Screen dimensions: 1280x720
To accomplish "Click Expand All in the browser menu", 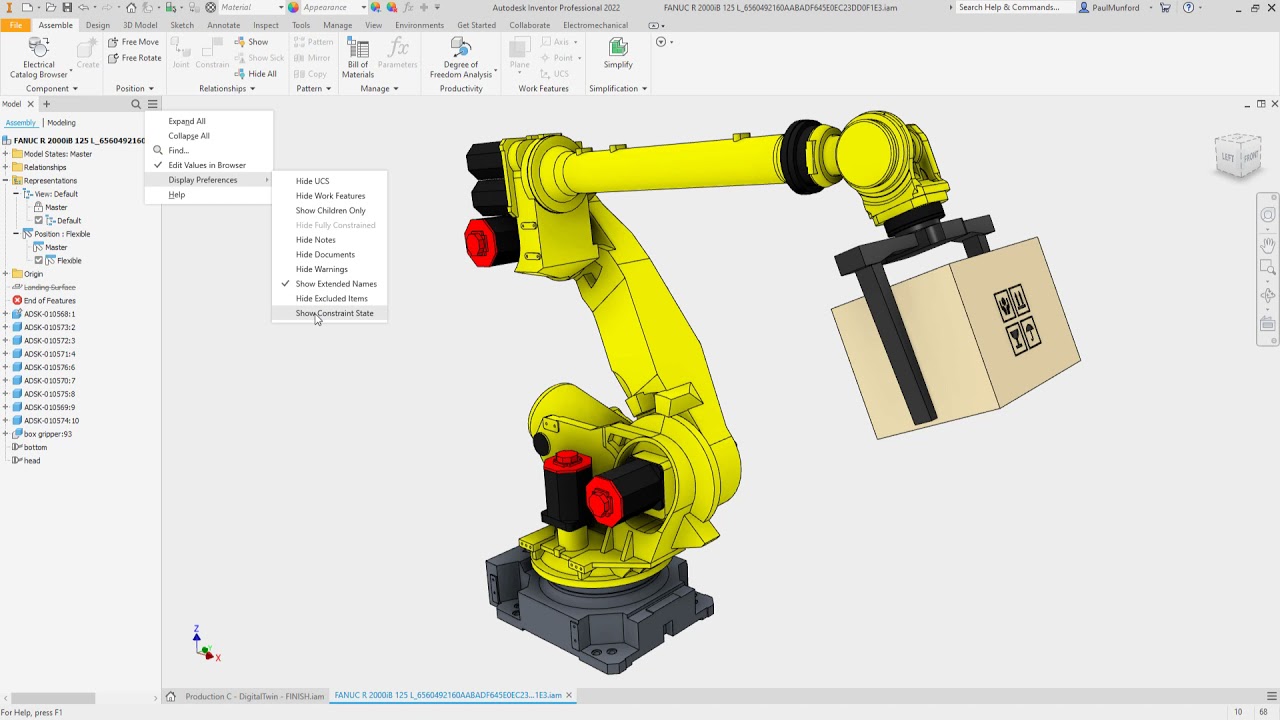I will 187,120.
